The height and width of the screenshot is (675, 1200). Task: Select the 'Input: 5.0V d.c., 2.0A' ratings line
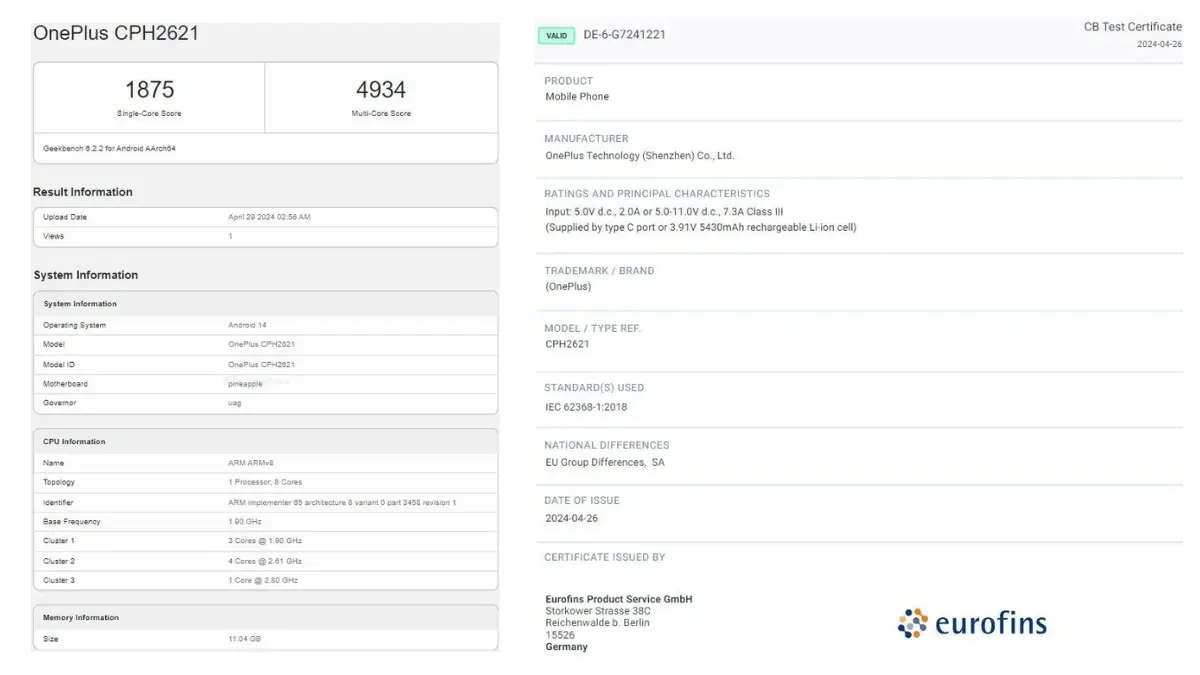click(x=664, y=212)
